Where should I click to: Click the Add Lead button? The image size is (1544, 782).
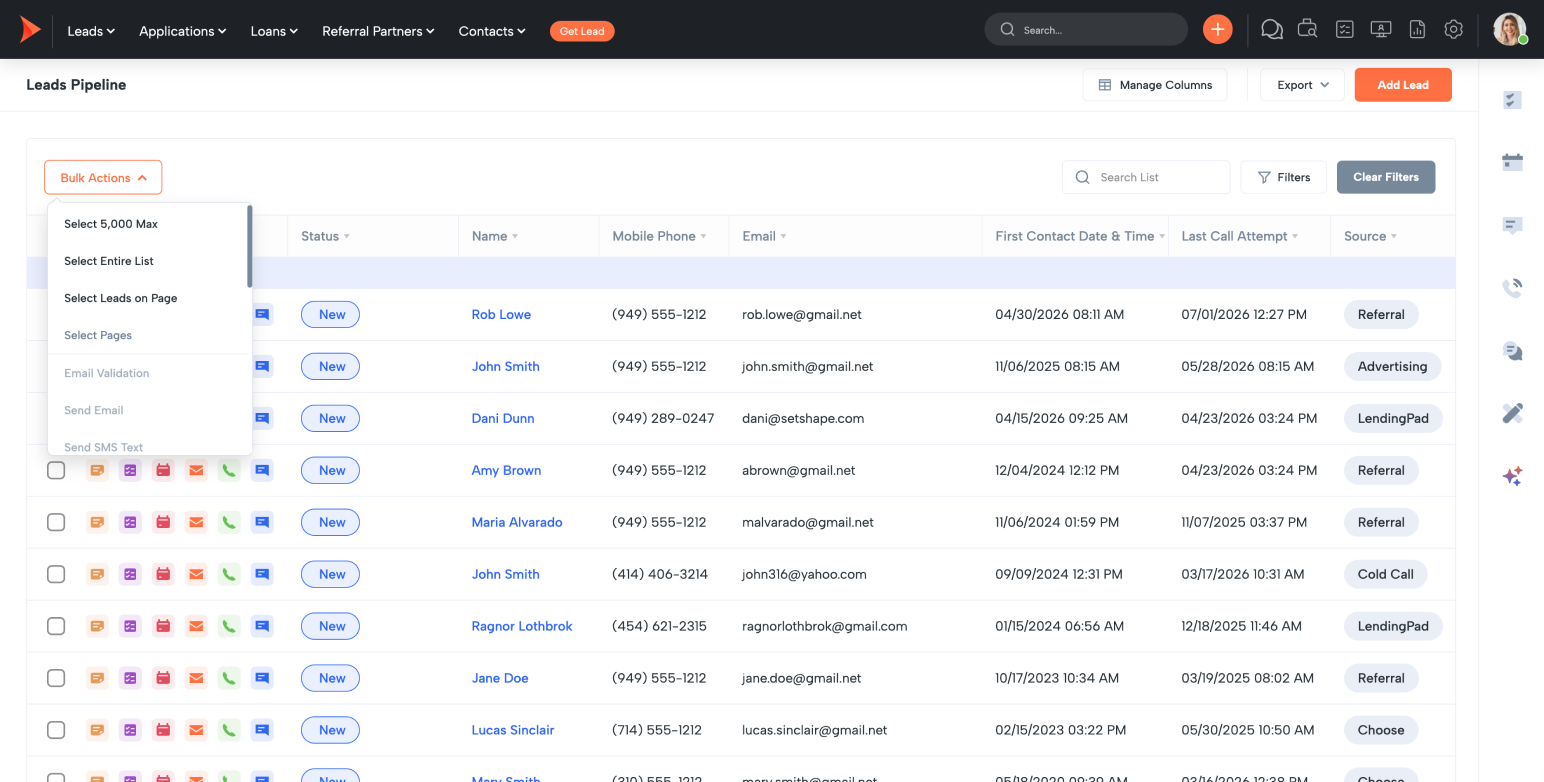1403,85
